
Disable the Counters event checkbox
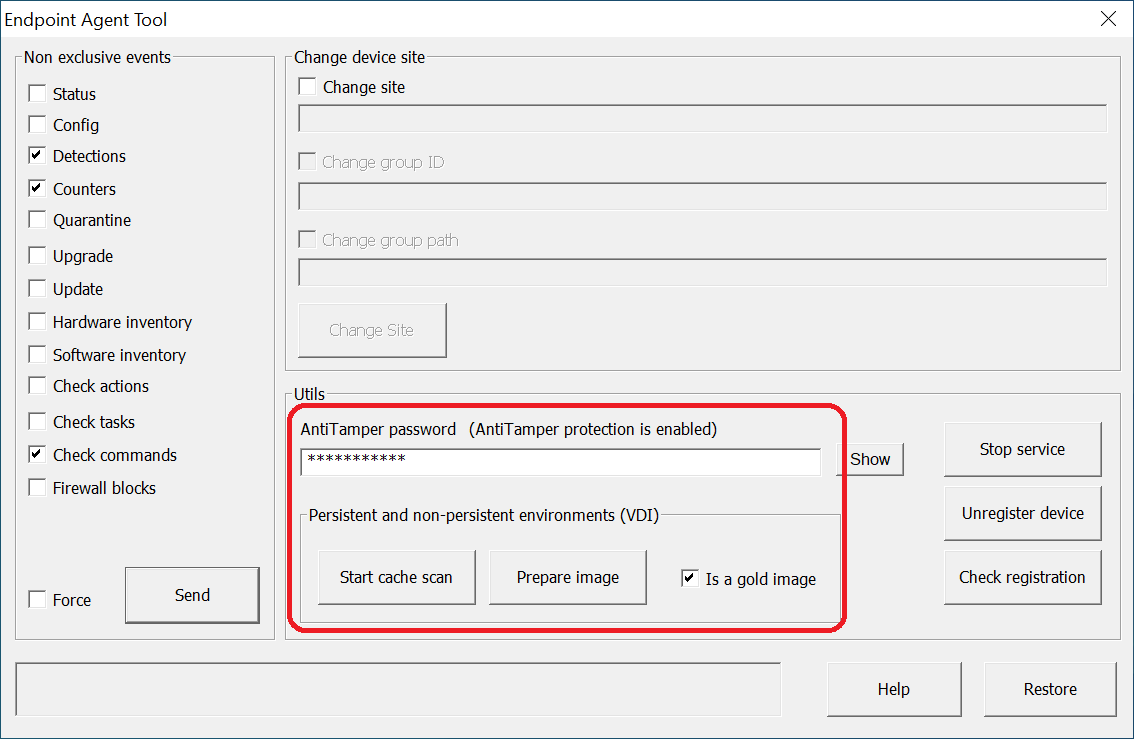tap(38, 189)
